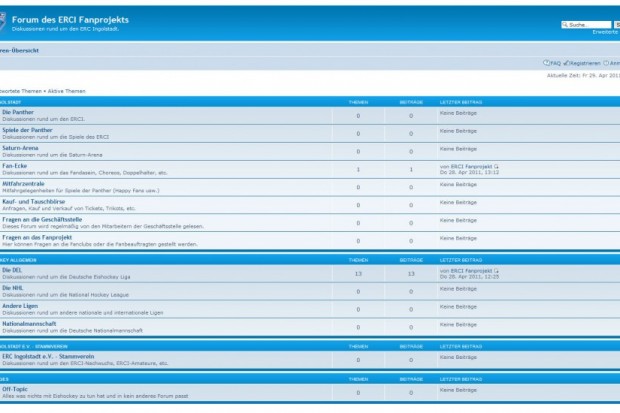Click the FAQ help icon
Screen dimensions: 620x413
coord(546,63)
